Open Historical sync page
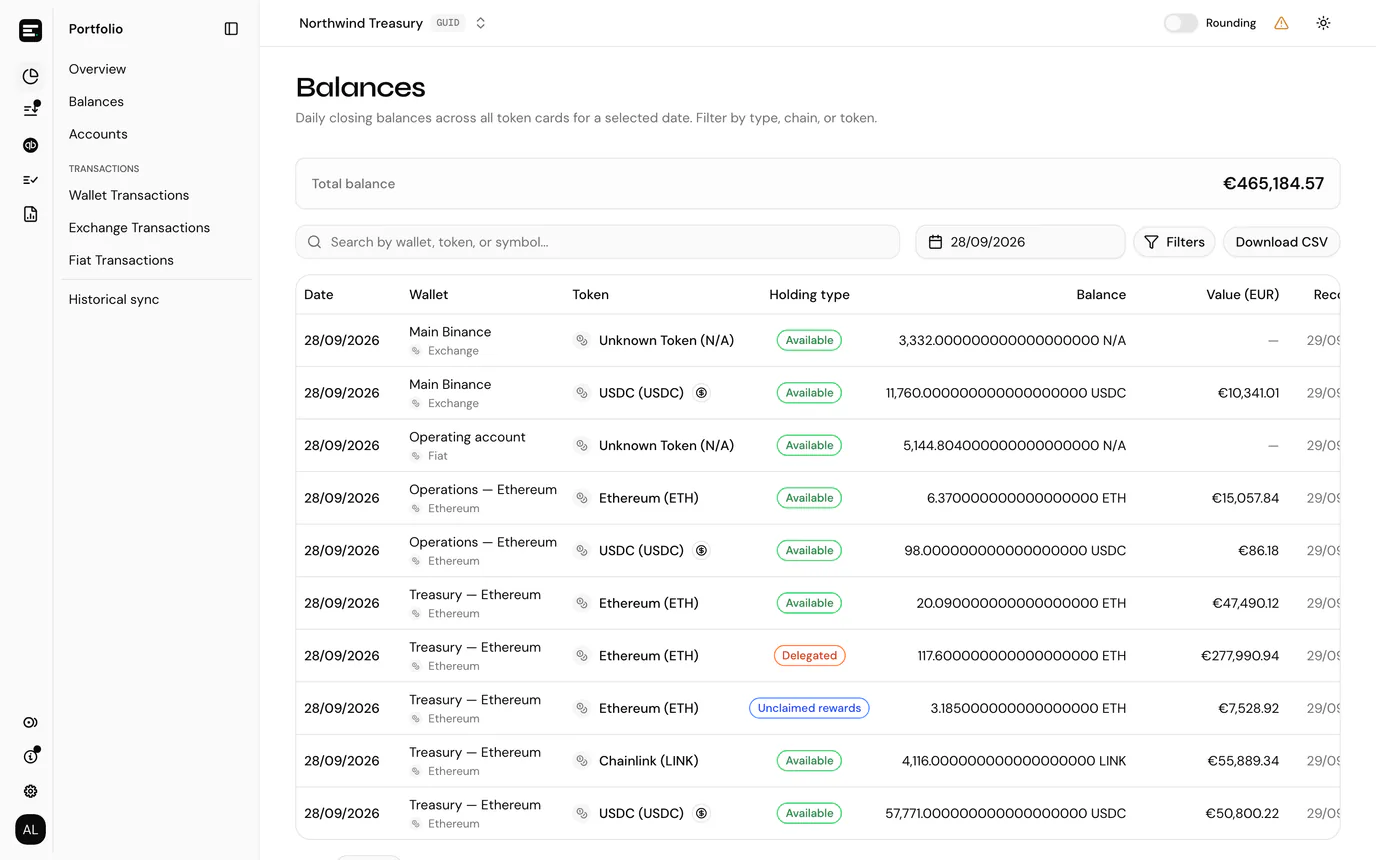 point(114,299)
